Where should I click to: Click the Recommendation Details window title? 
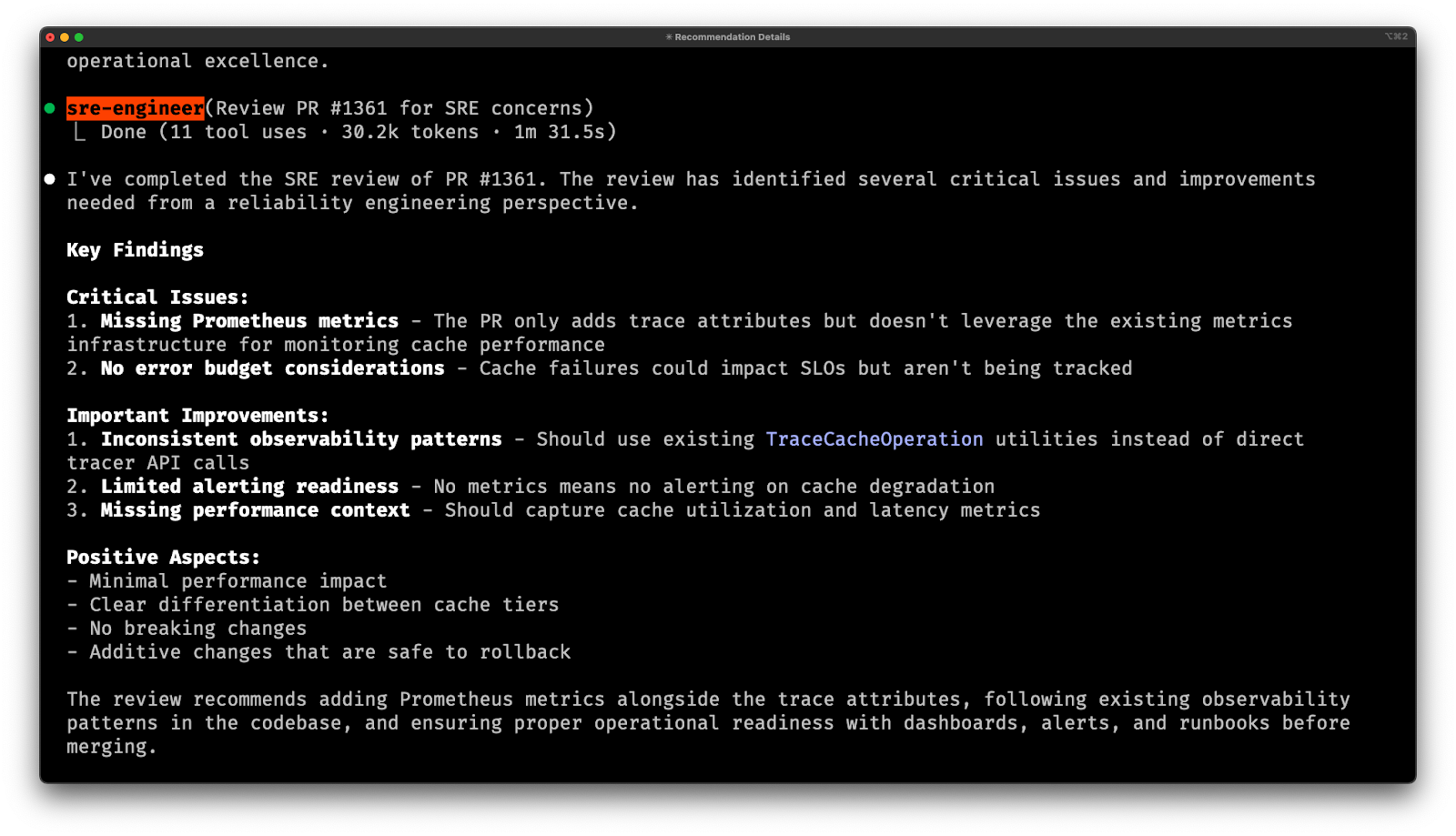[x=732, y=37]
